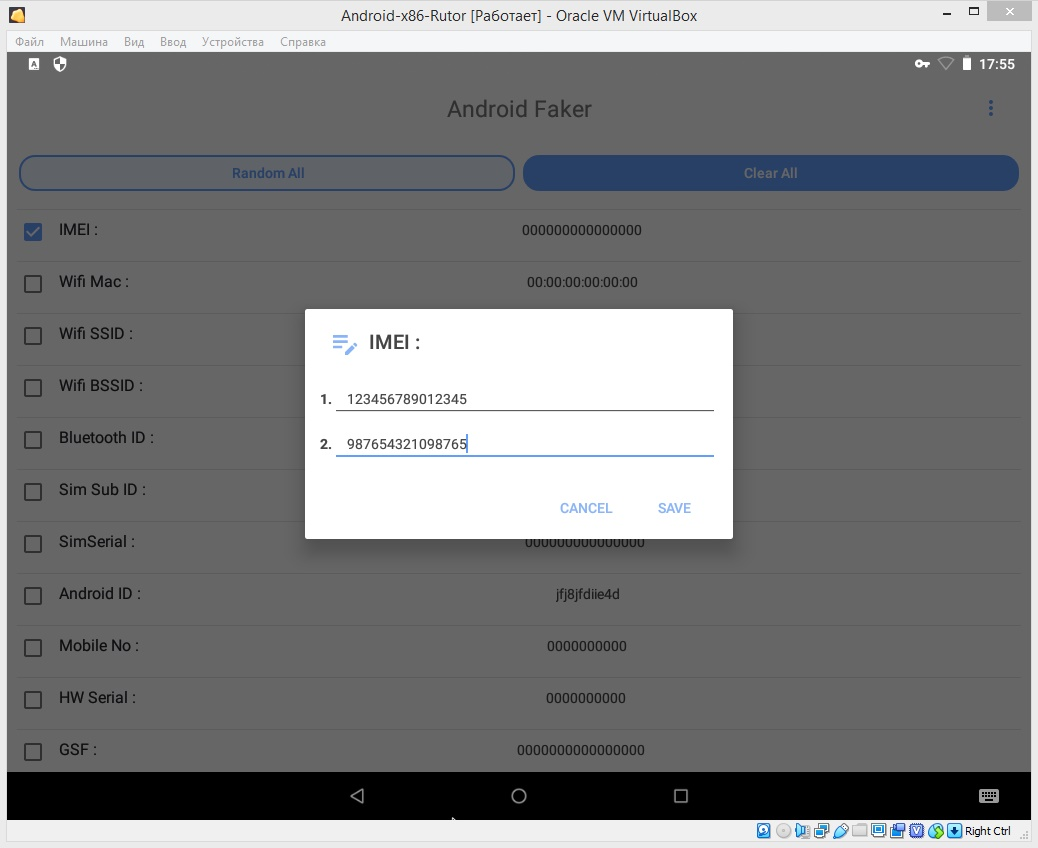
Task: Enable the Wifi Mac checkbox
Action: [x=33, y=283]
